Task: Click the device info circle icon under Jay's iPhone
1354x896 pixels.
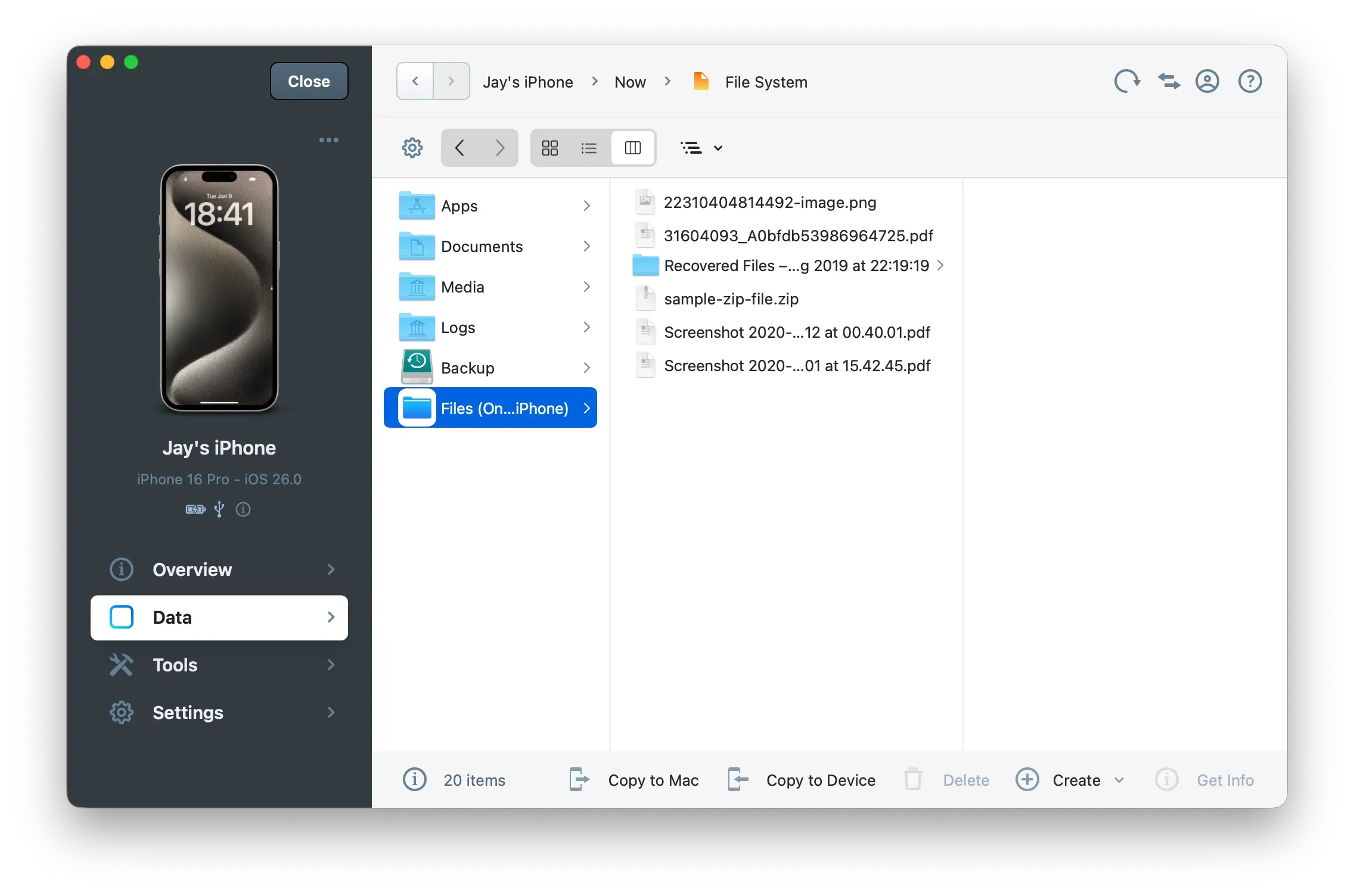Action: (243, 509)
